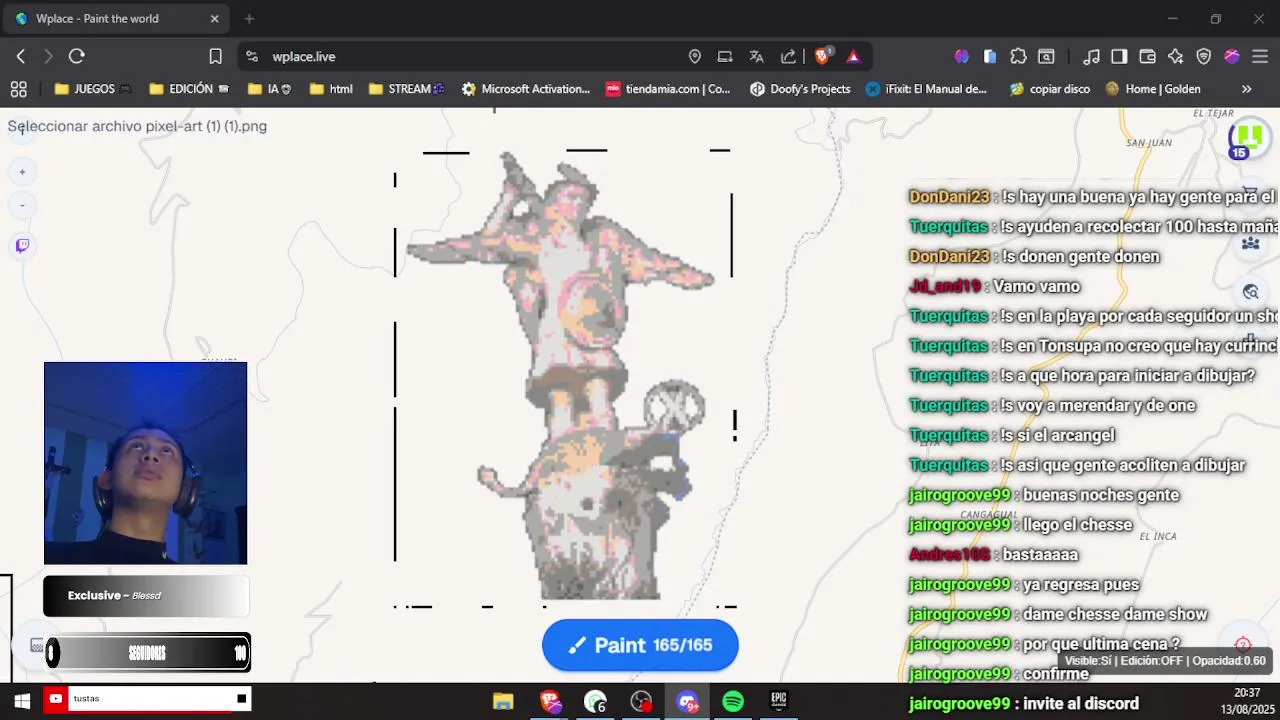Click the Exclusive - Blessd song banner
The height and width of the screenshot is (720, 1280).
[x=146, y=596]
